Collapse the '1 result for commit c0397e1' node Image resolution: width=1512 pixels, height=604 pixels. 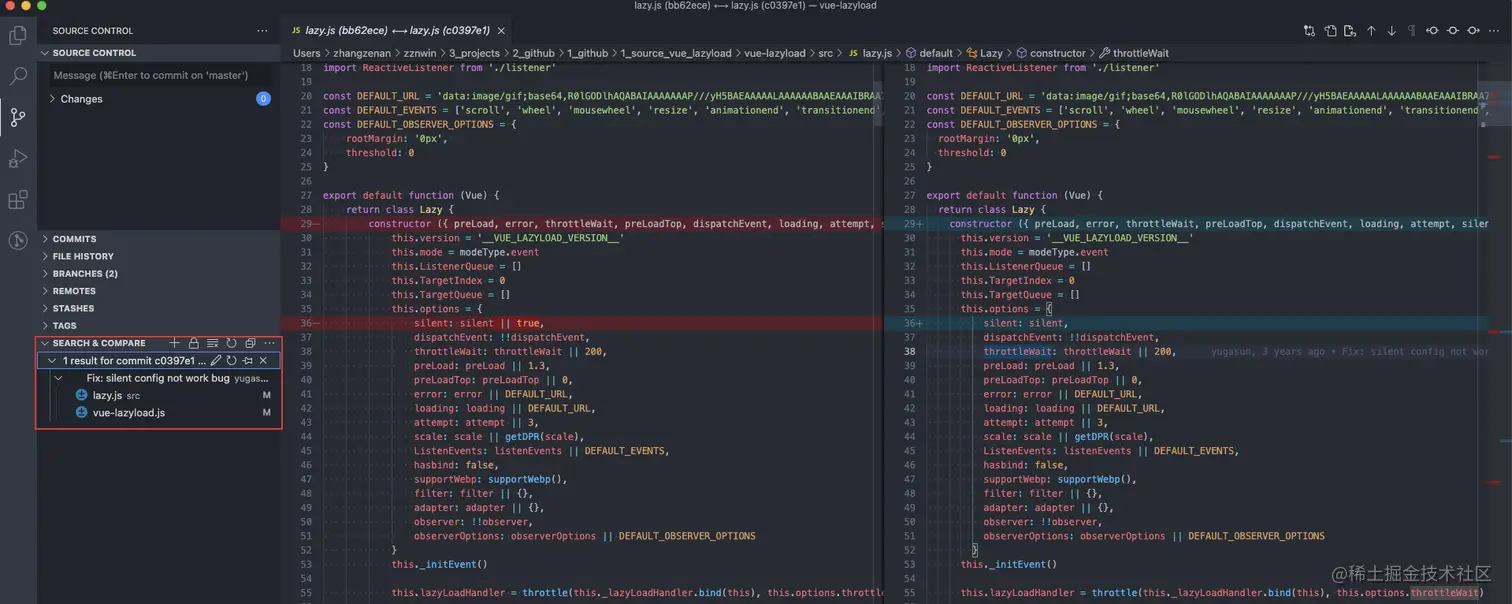point(52,361)
